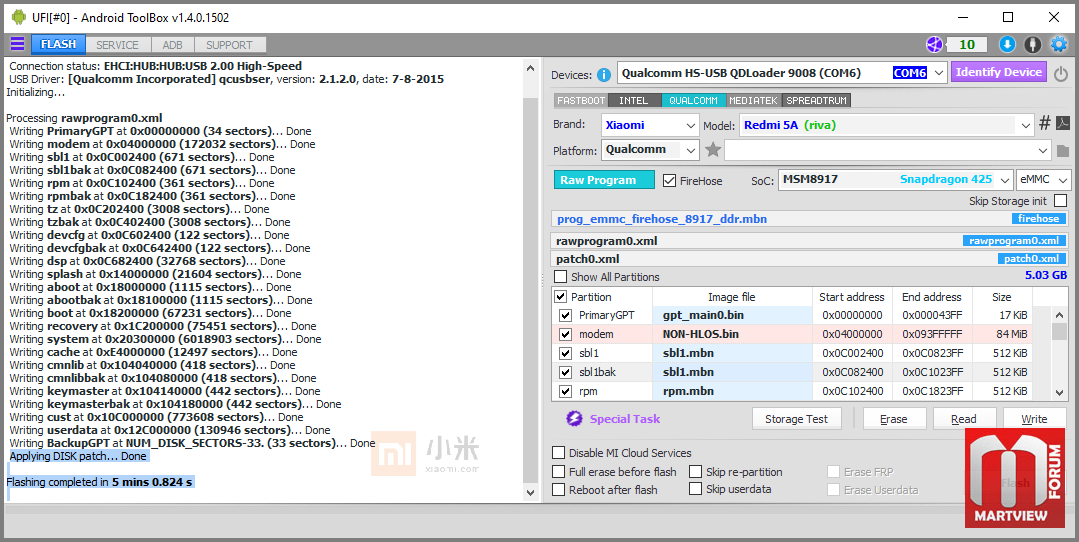
Task: Click the purple globe network icon
Action: pos(934,44)
